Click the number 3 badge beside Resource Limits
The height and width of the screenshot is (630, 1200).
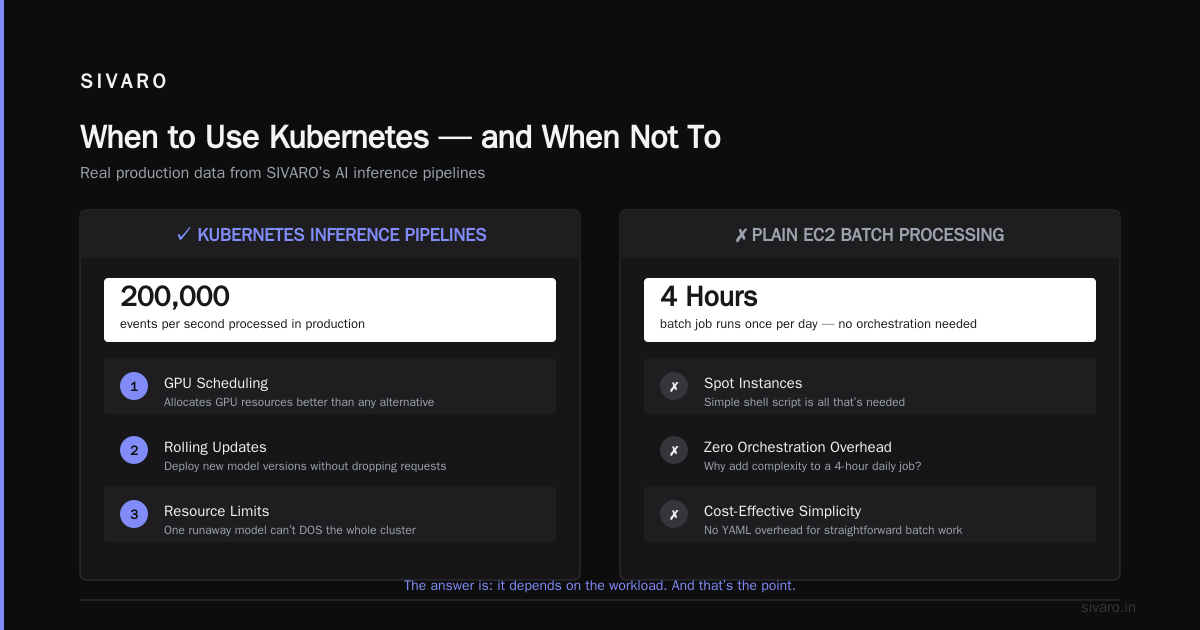click(134, 514)
